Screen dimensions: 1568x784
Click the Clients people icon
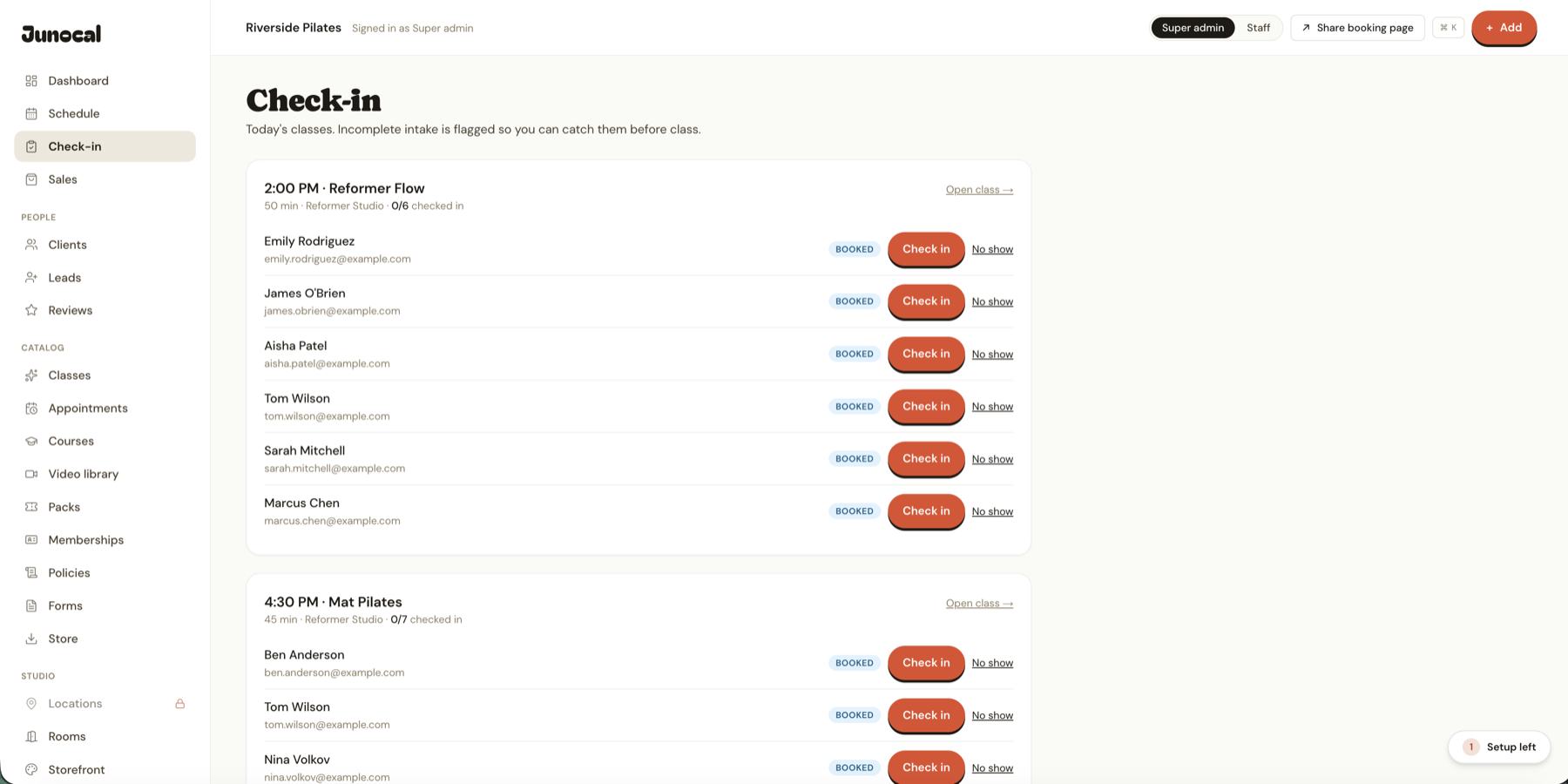click(x=31, y=245)
